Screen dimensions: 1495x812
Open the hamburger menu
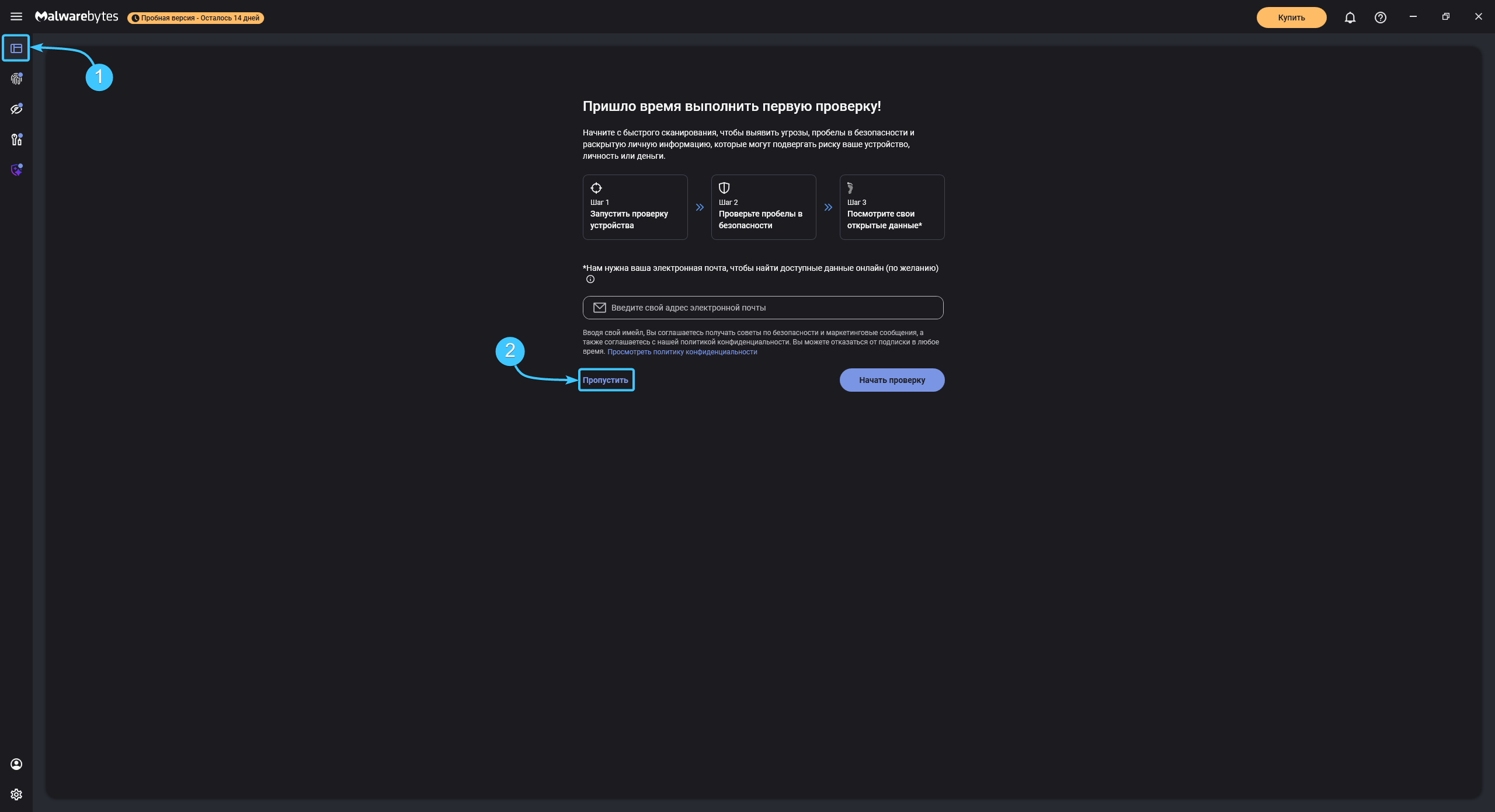point(16,17)
